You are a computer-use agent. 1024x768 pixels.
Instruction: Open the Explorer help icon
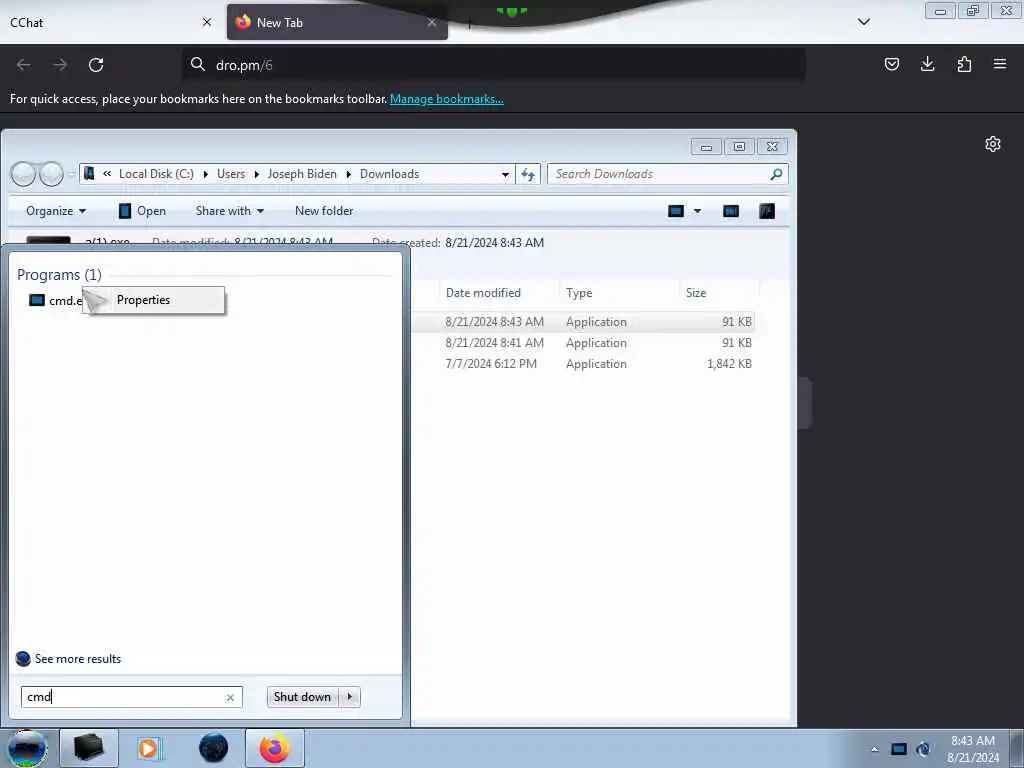tap(767, 211)
